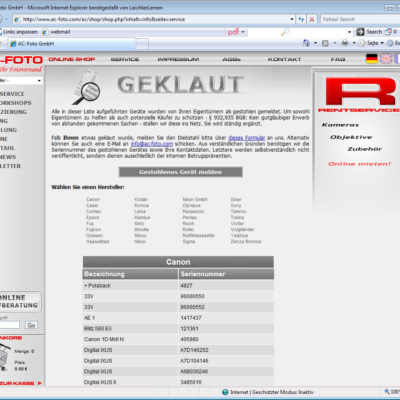
Task: Open the pdf toolbar dropdown arrow
Action: 243,32
